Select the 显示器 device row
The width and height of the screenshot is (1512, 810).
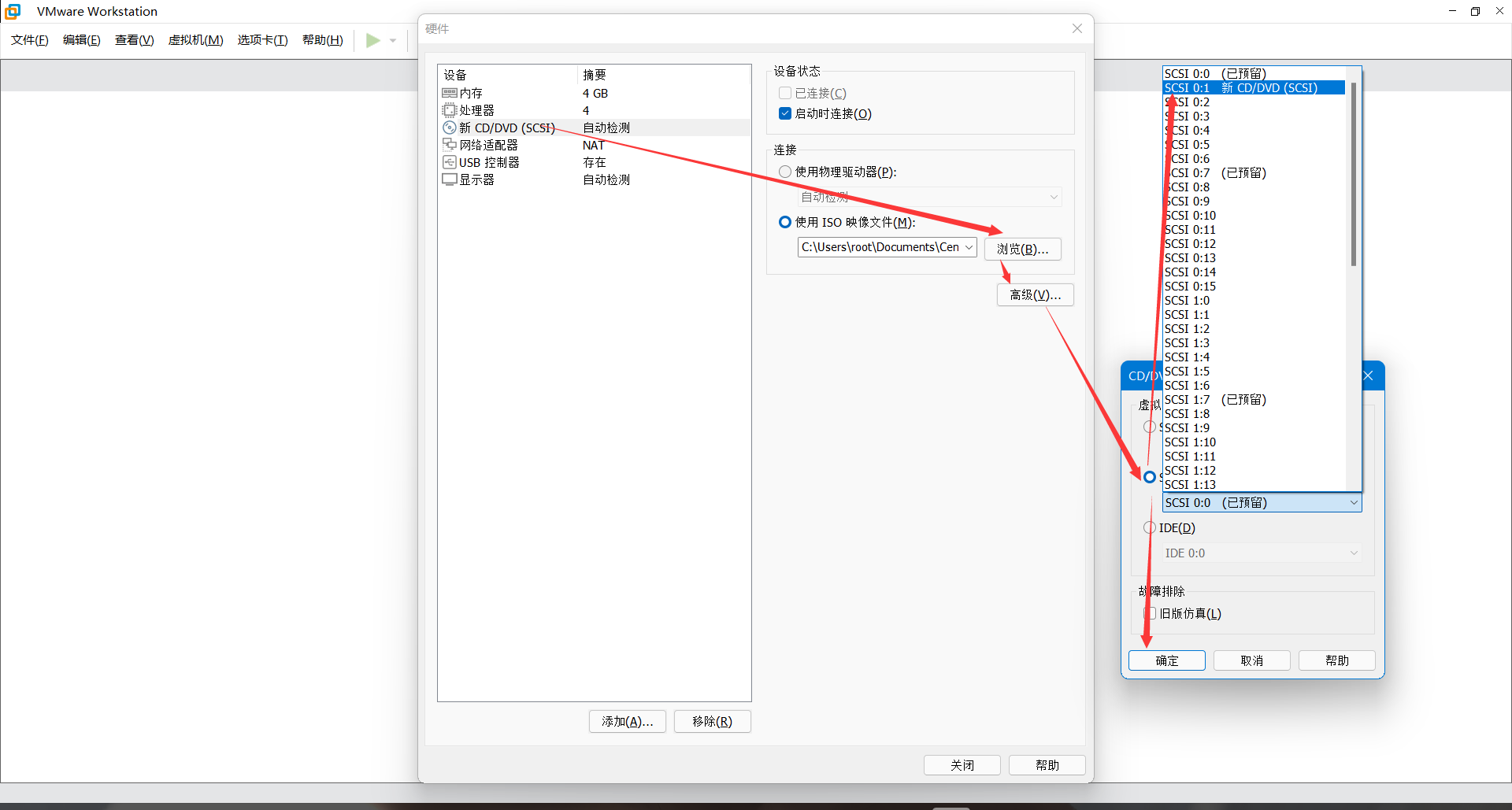pyautogui.click(x=595, y=179)
